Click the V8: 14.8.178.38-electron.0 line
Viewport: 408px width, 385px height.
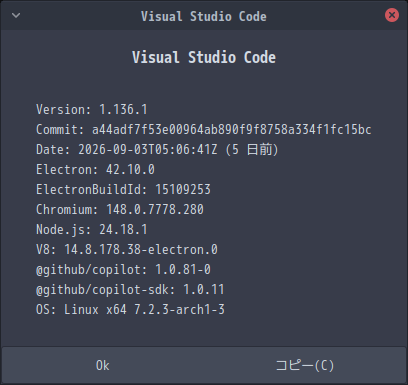[x=127, y=250]
